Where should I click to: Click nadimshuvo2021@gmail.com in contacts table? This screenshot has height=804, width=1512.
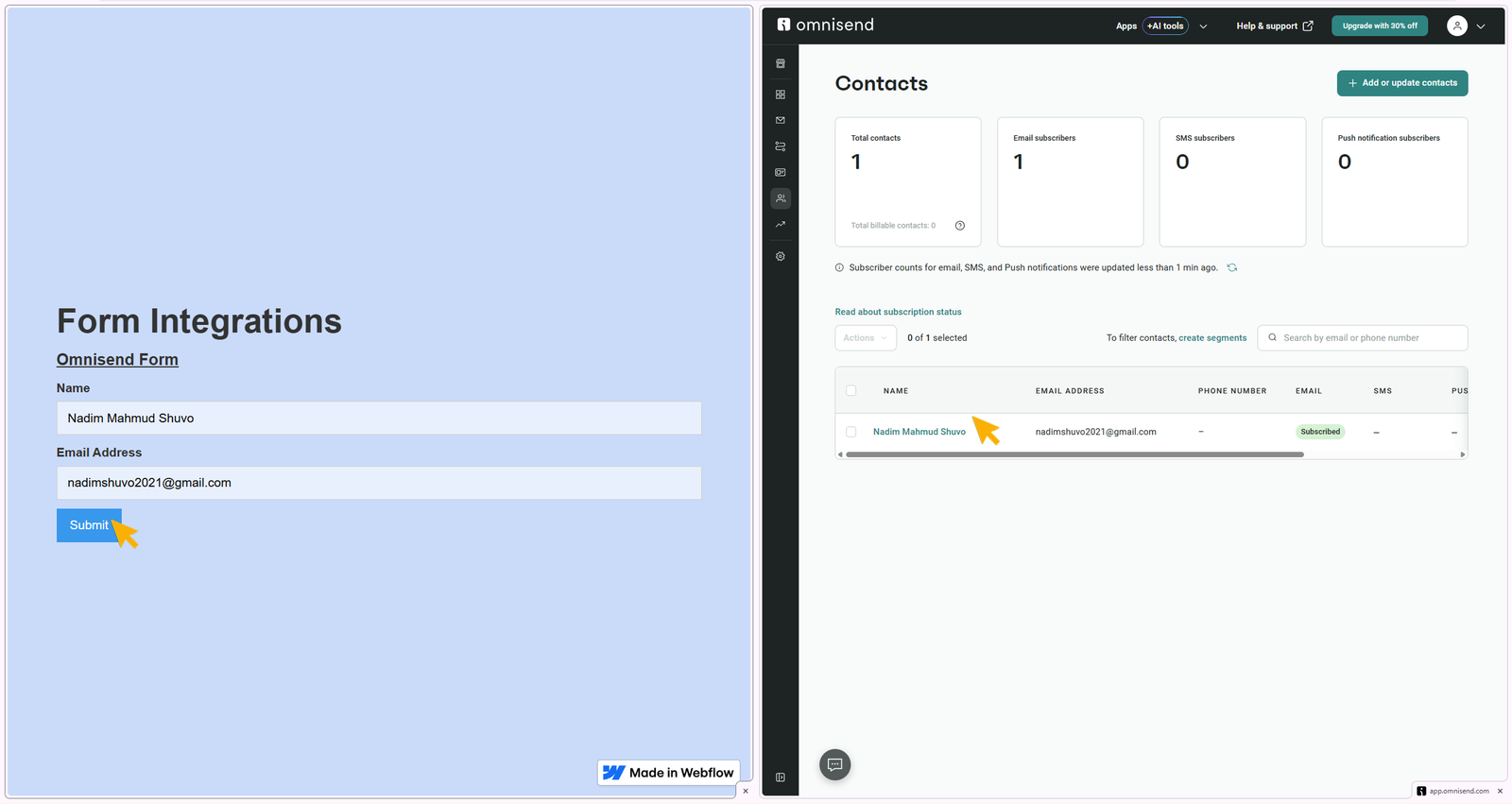point(1095,432)
